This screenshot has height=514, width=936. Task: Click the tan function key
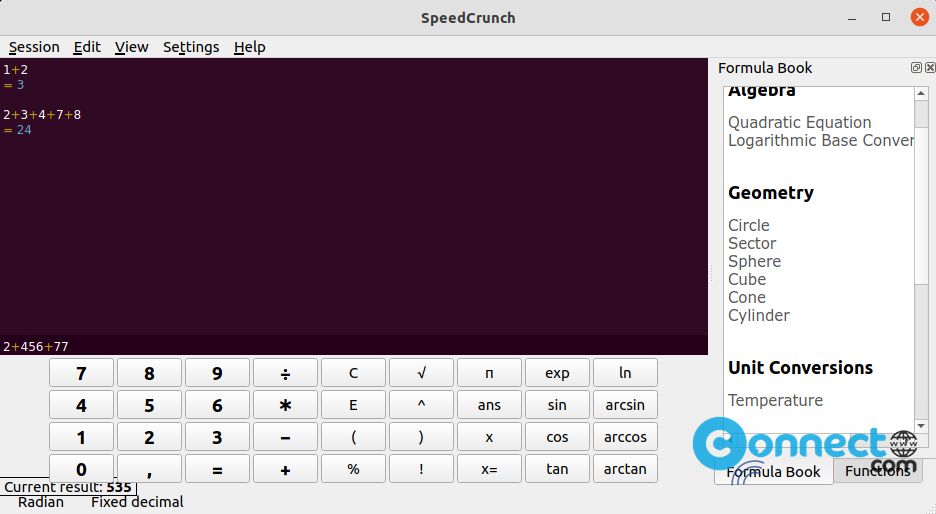(558, 469)
